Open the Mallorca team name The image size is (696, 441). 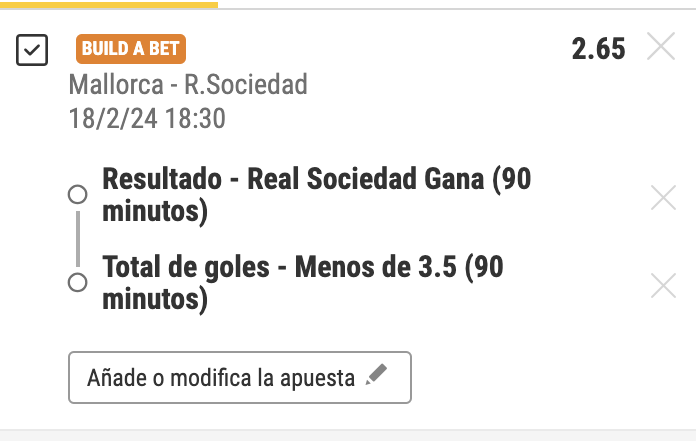pyautogui.click(x=116, y=84)
